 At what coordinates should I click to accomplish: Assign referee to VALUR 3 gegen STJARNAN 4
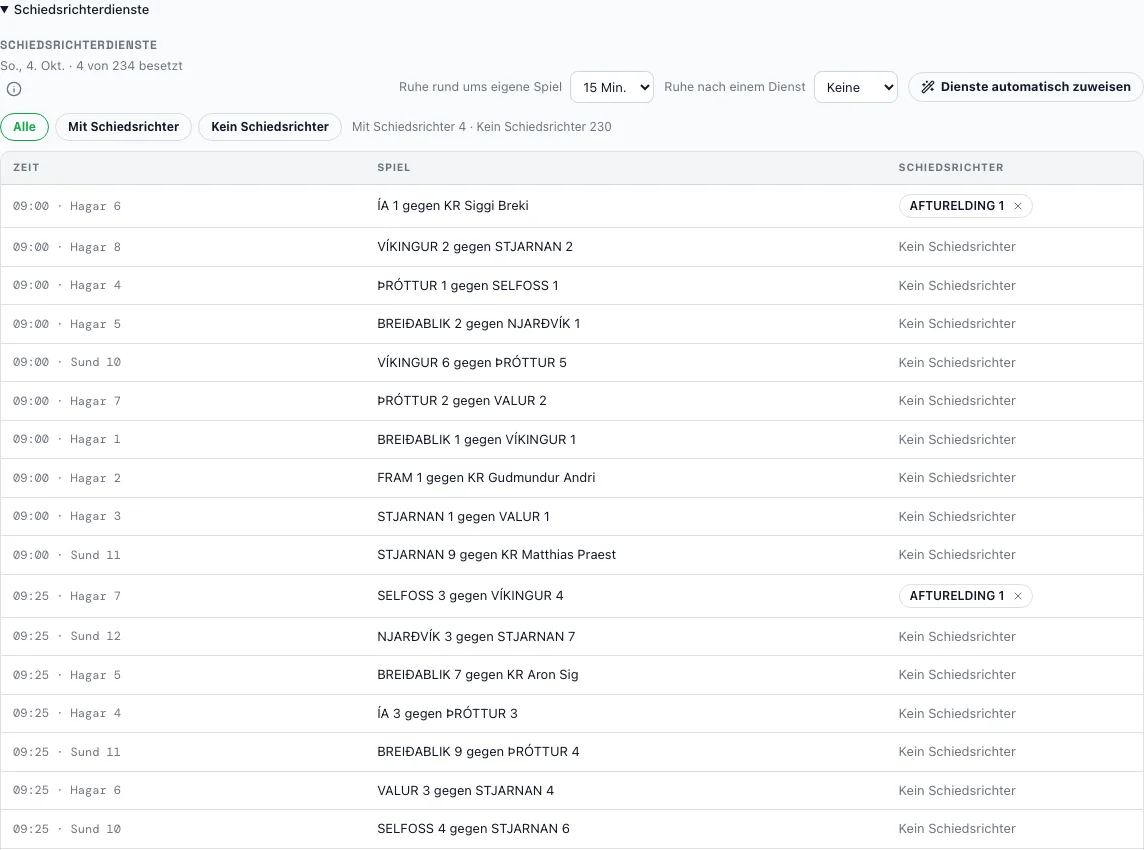click(956, 790)
